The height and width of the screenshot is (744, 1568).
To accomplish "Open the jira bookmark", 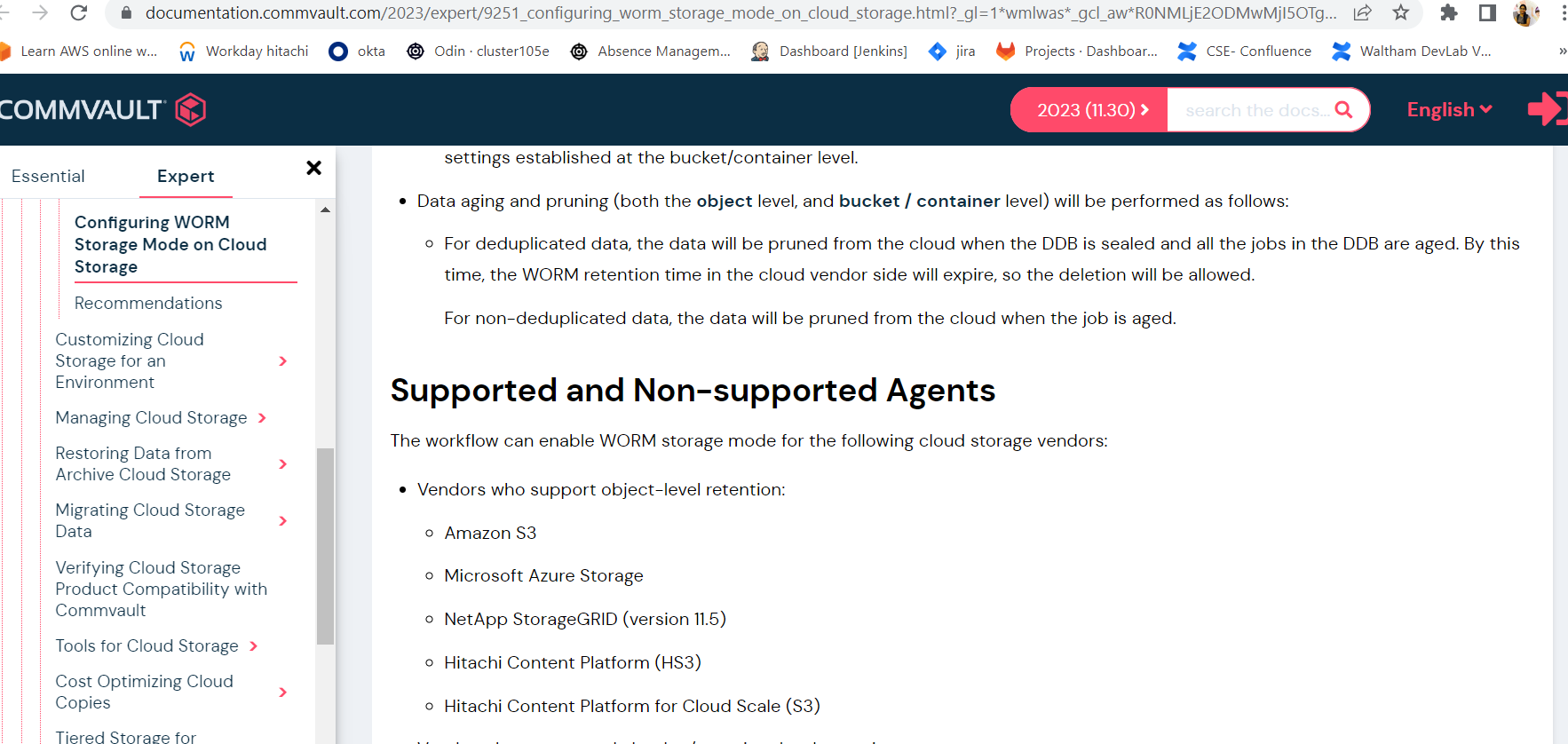I will click(952, 51).
